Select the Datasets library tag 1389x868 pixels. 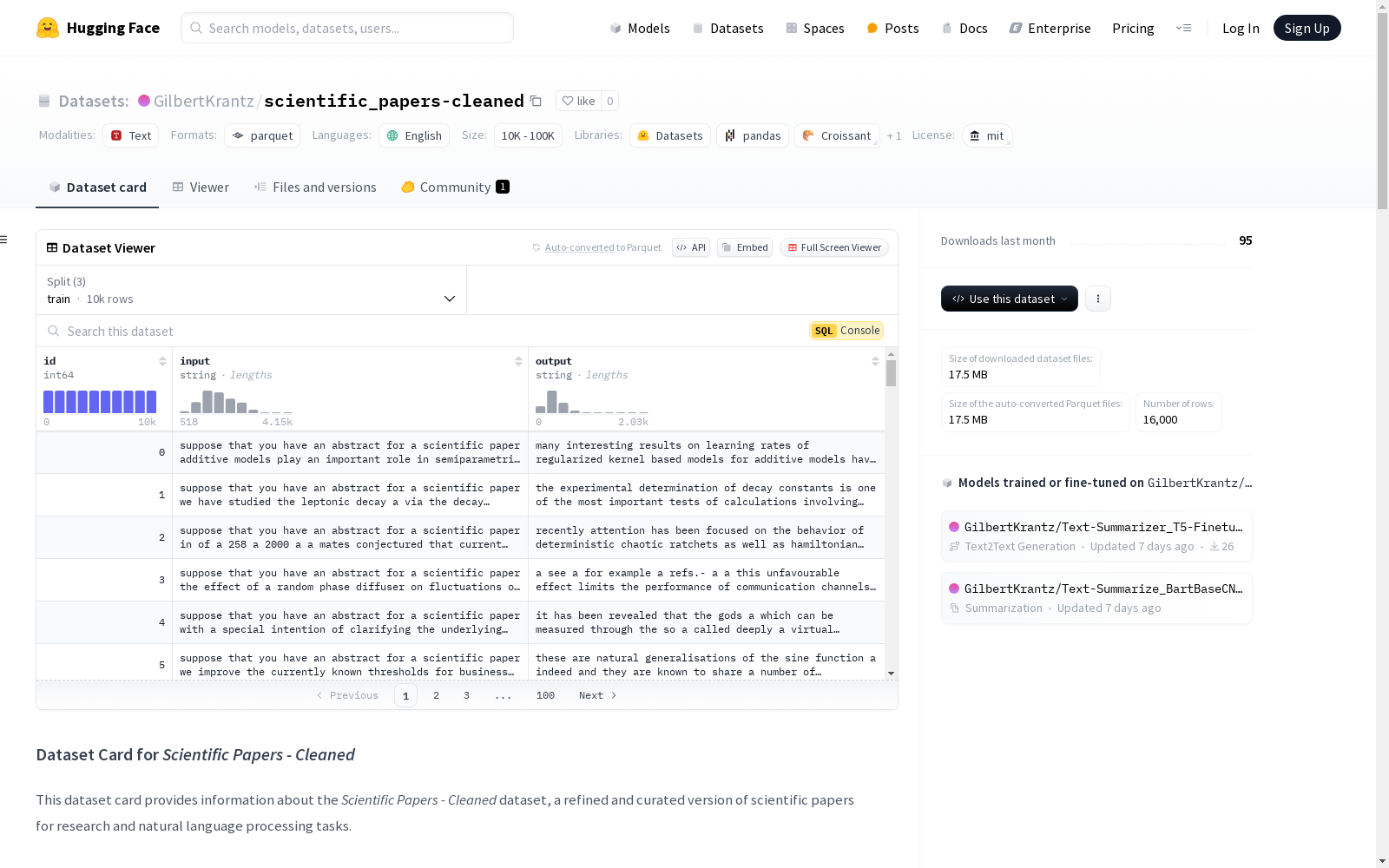click(x=670, y=135)
